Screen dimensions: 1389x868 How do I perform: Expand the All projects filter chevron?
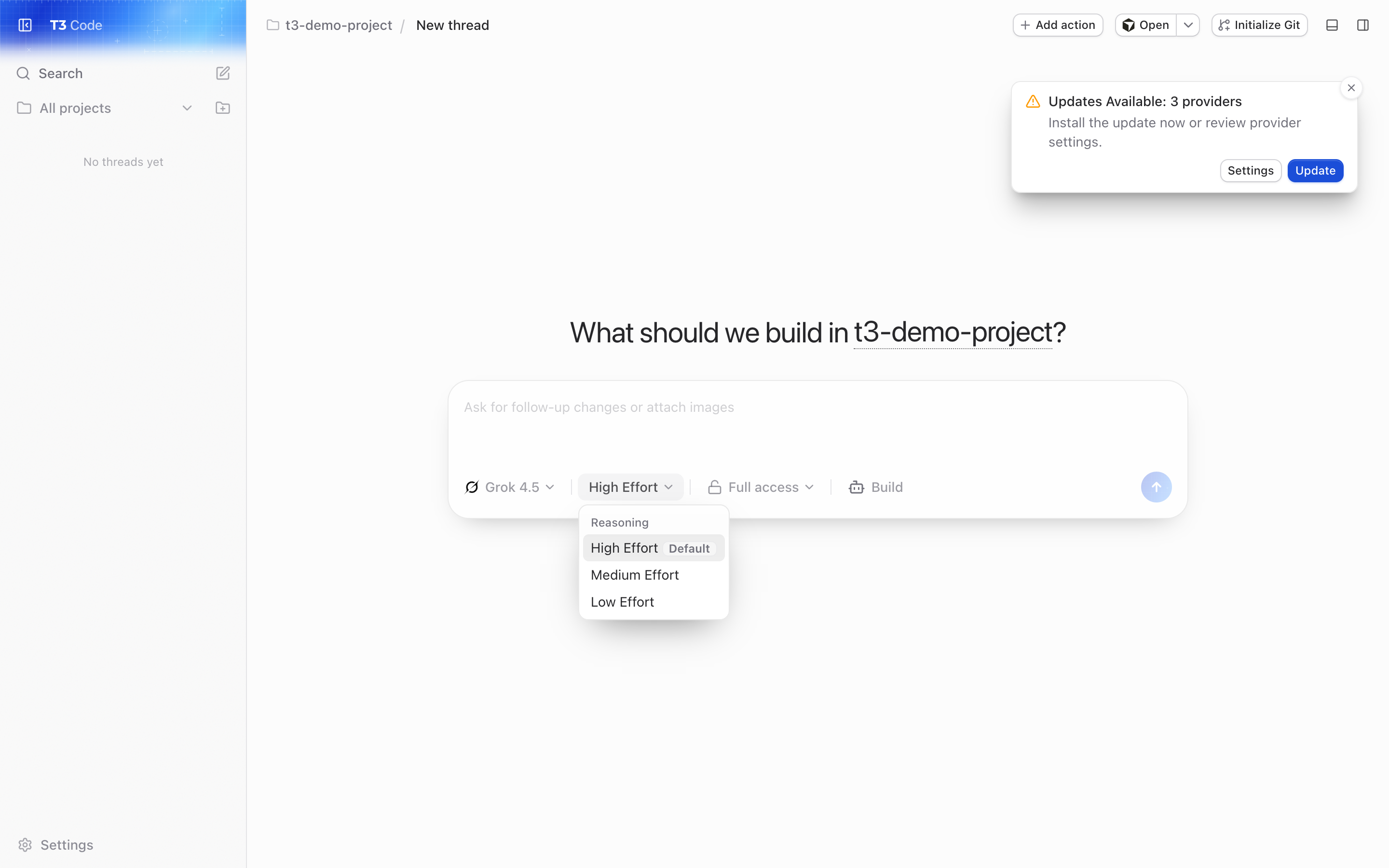(x=187, y=108)
